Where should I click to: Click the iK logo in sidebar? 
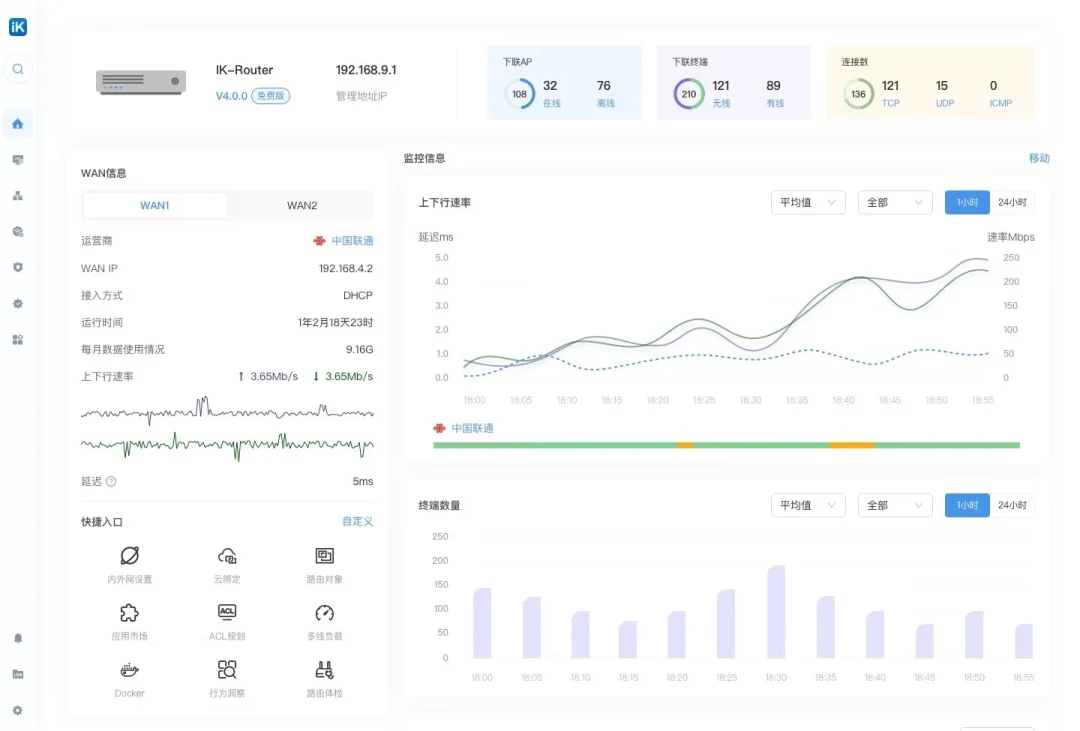(18, 27)
